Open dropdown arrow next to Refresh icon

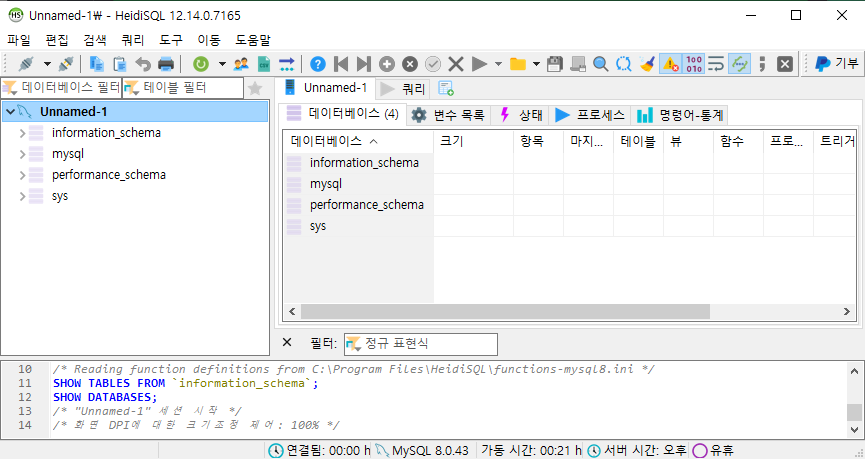(222, 64)
